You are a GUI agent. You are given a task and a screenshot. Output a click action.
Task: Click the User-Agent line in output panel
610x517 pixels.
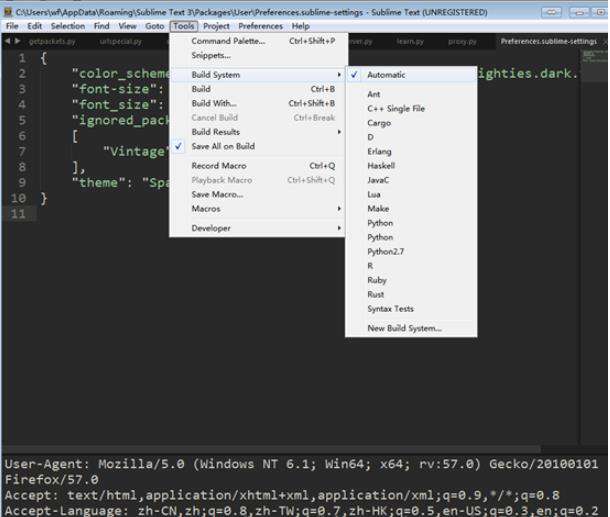click(x=301, y=464)
